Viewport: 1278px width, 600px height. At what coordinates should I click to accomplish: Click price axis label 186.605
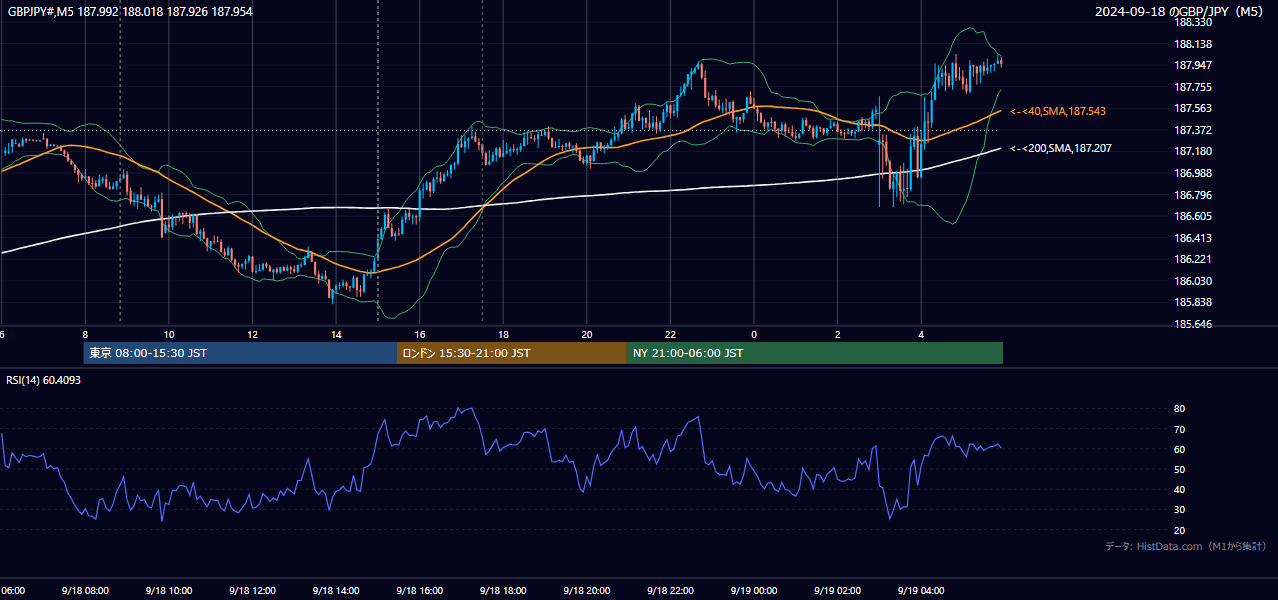(x=1193, y=216)
